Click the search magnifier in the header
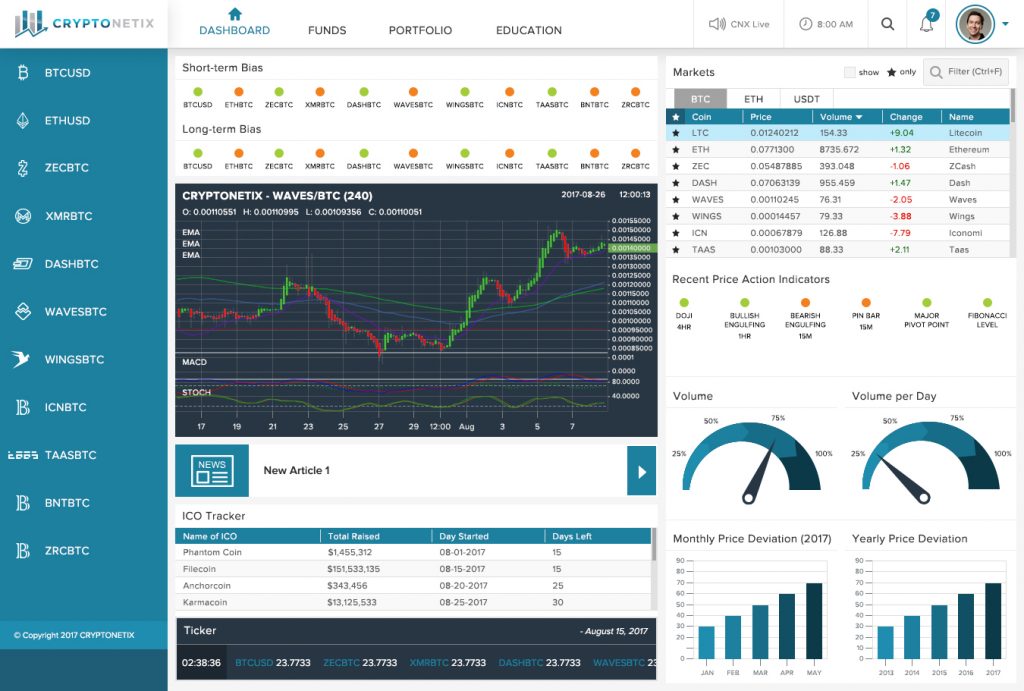The image size is (1024, 691). point(887,24)
